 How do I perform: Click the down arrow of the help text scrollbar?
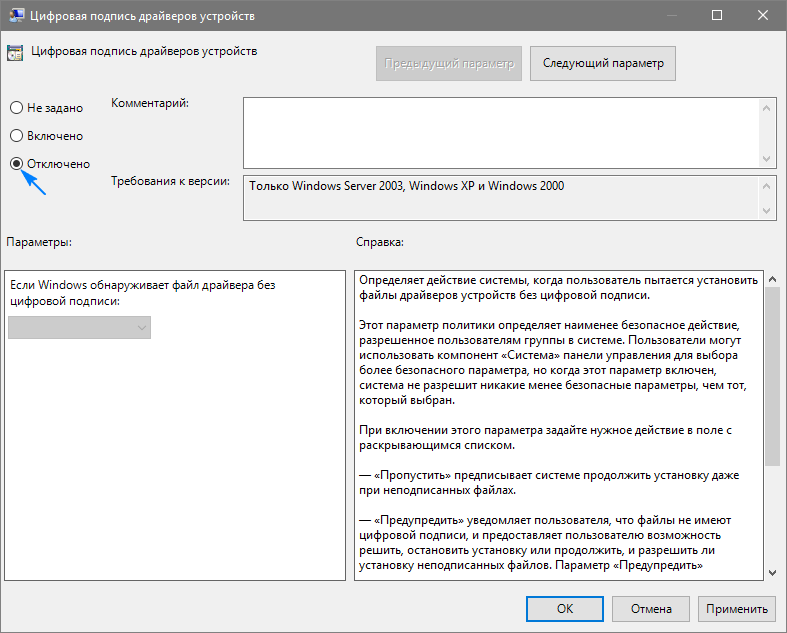point(771,571)
